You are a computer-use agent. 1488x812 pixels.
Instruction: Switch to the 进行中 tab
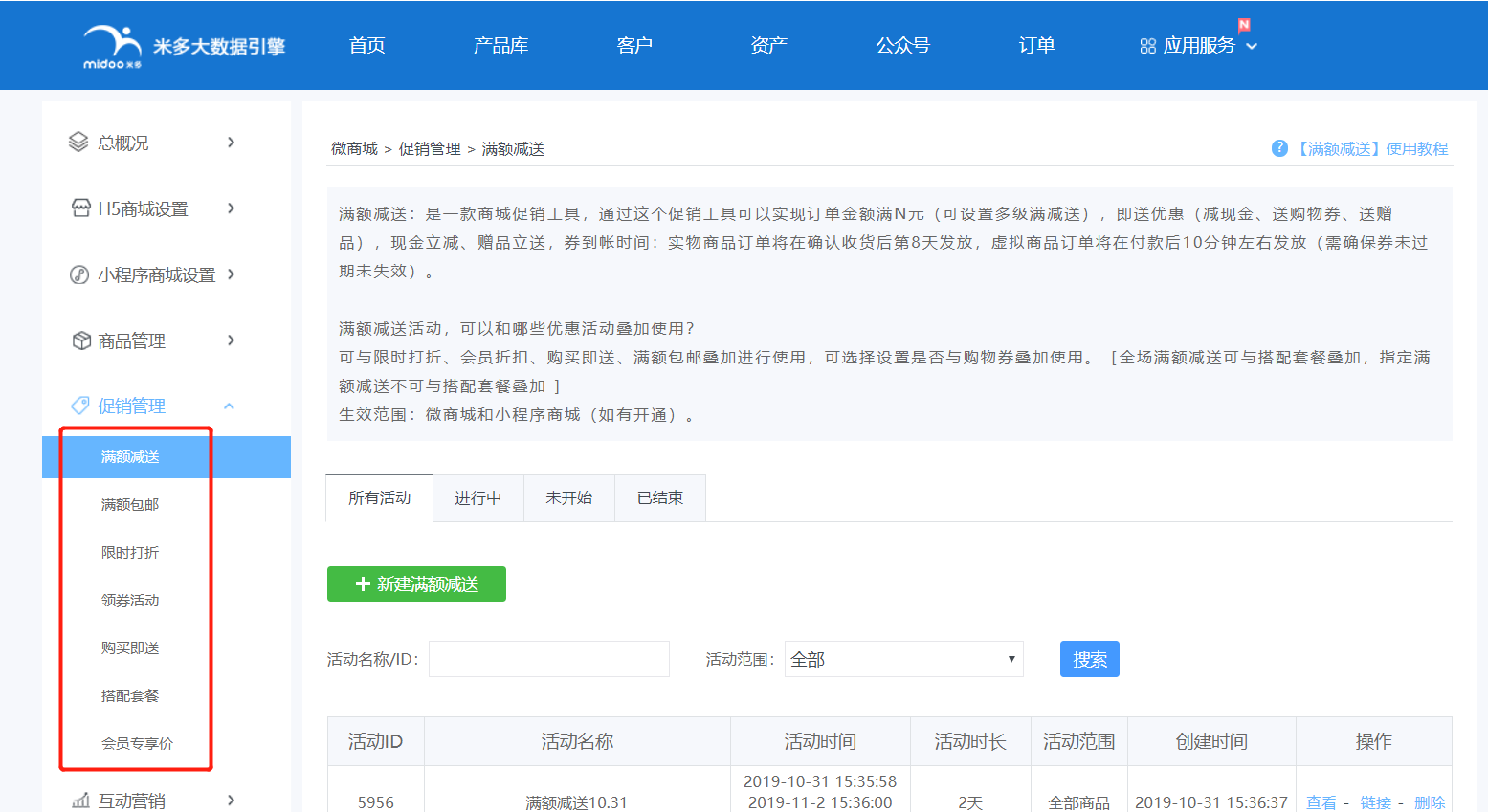pos(477,497)
